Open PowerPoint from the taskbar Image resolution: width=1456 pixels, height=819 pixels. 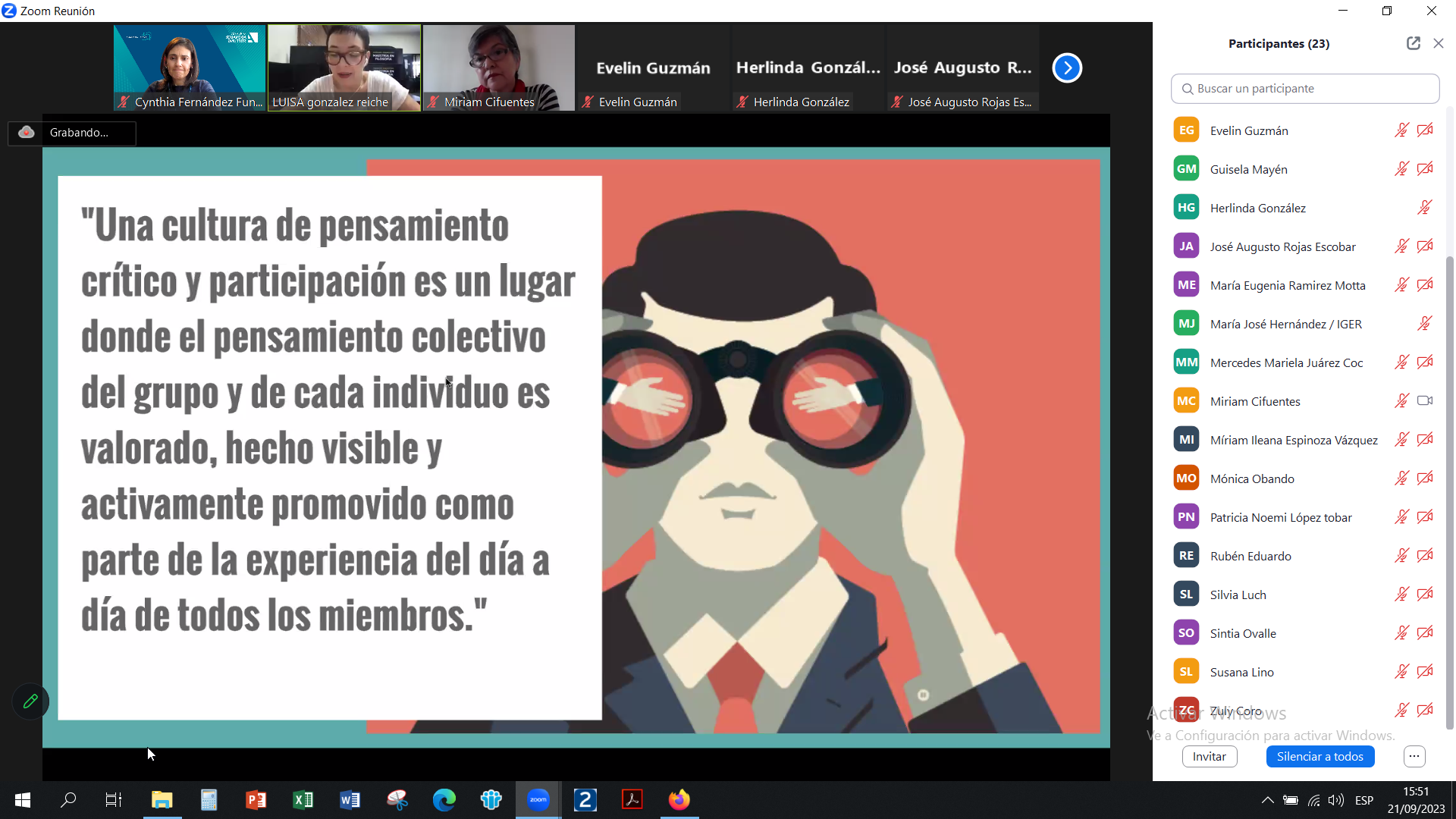[256, 799]
